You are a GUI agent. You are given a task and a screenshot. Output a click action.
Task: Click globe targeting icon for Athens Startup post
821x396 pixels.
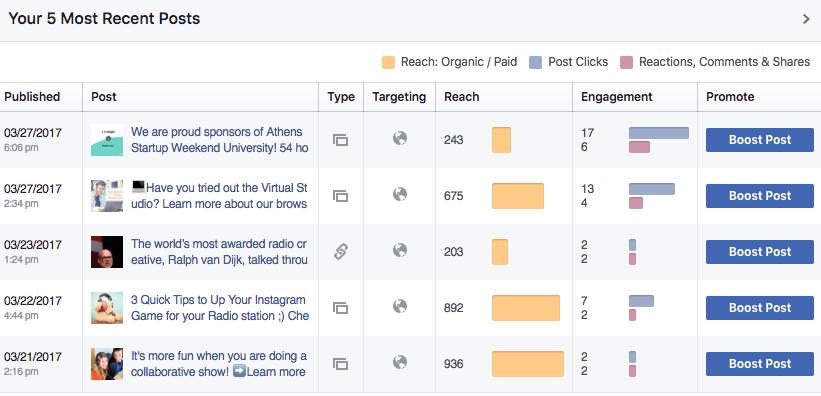pyautogui.click(x=400, y=138)
